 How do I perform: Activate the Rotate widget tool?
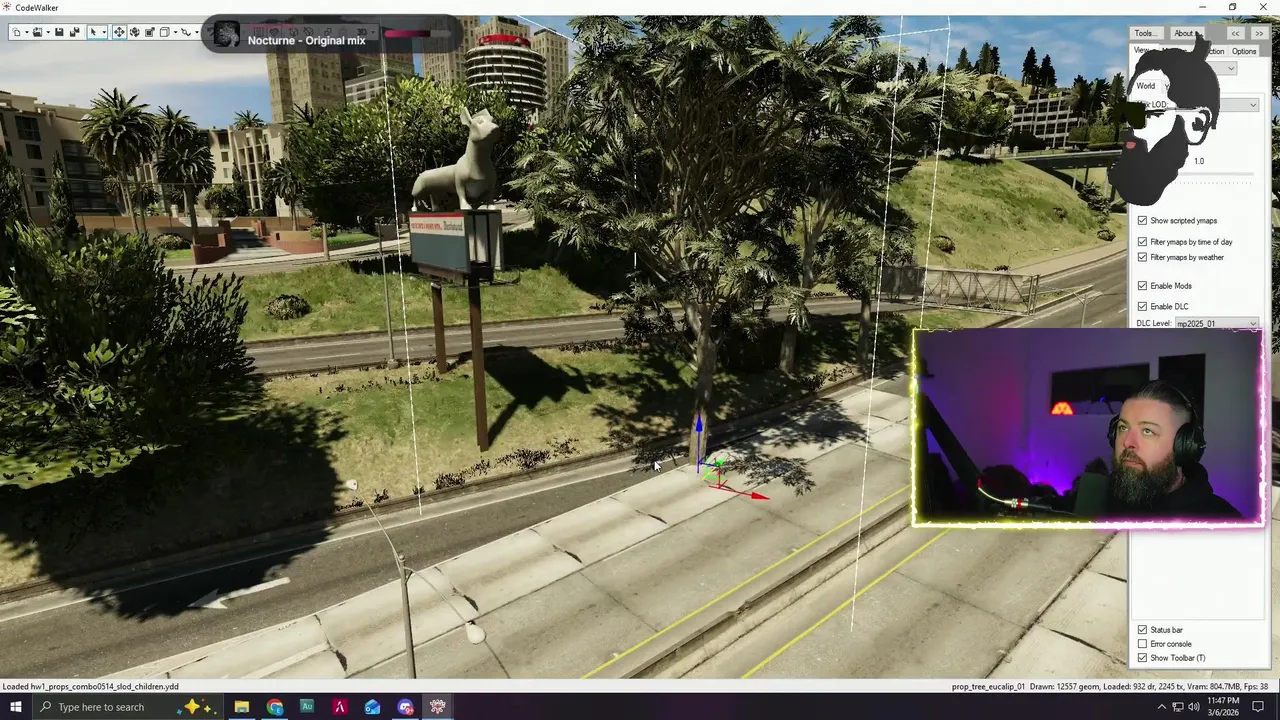(135, 32)
